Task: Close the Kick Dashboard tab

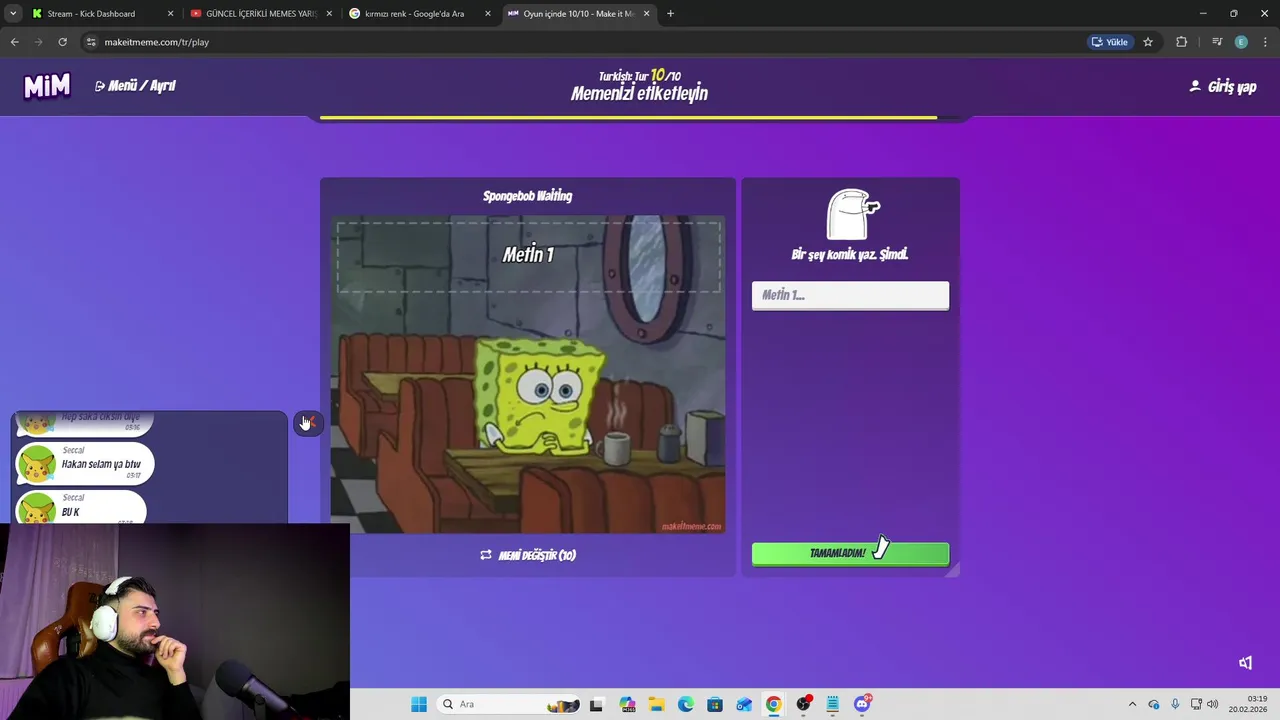Action: [170, 14]
